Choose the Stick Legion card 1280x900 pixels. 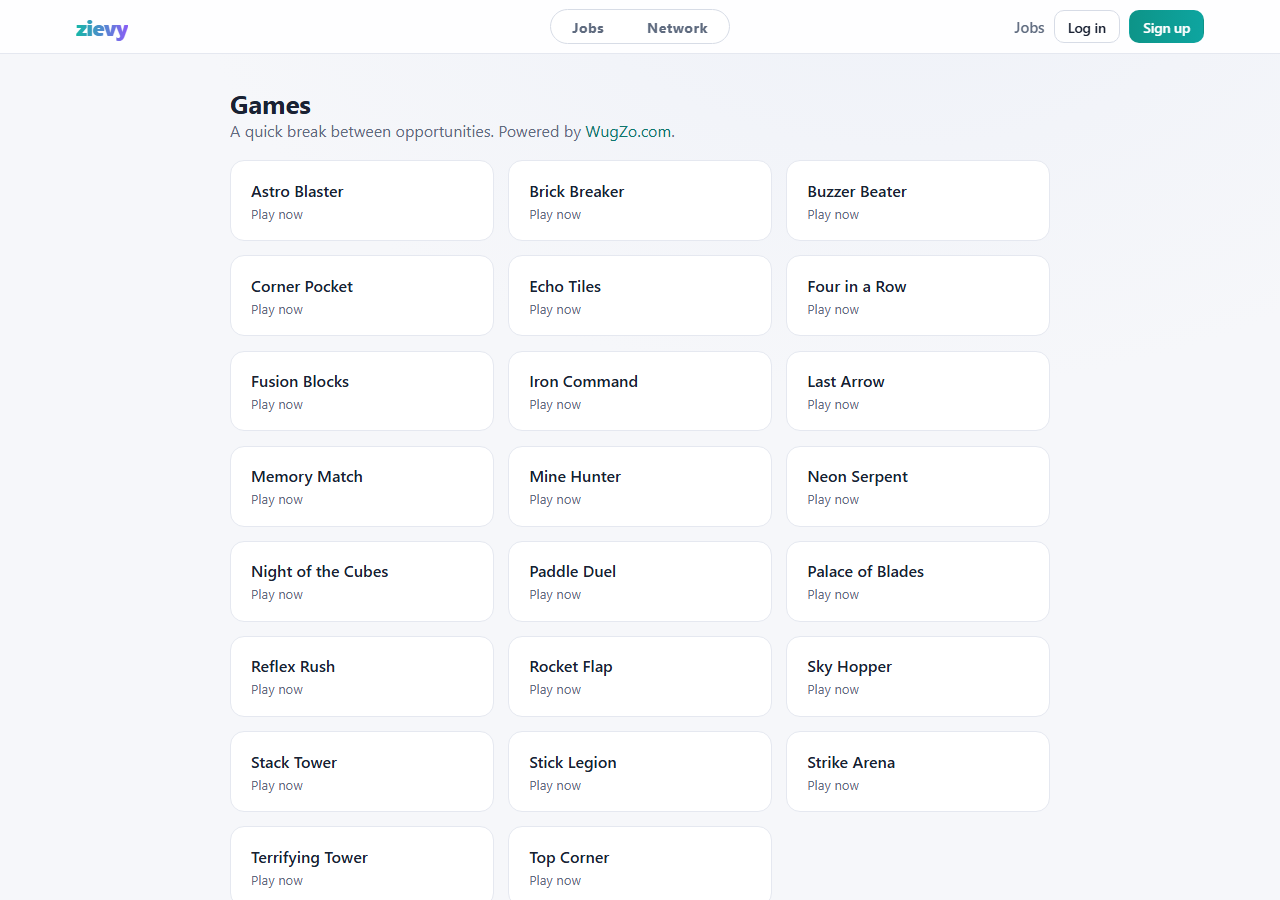640,771
